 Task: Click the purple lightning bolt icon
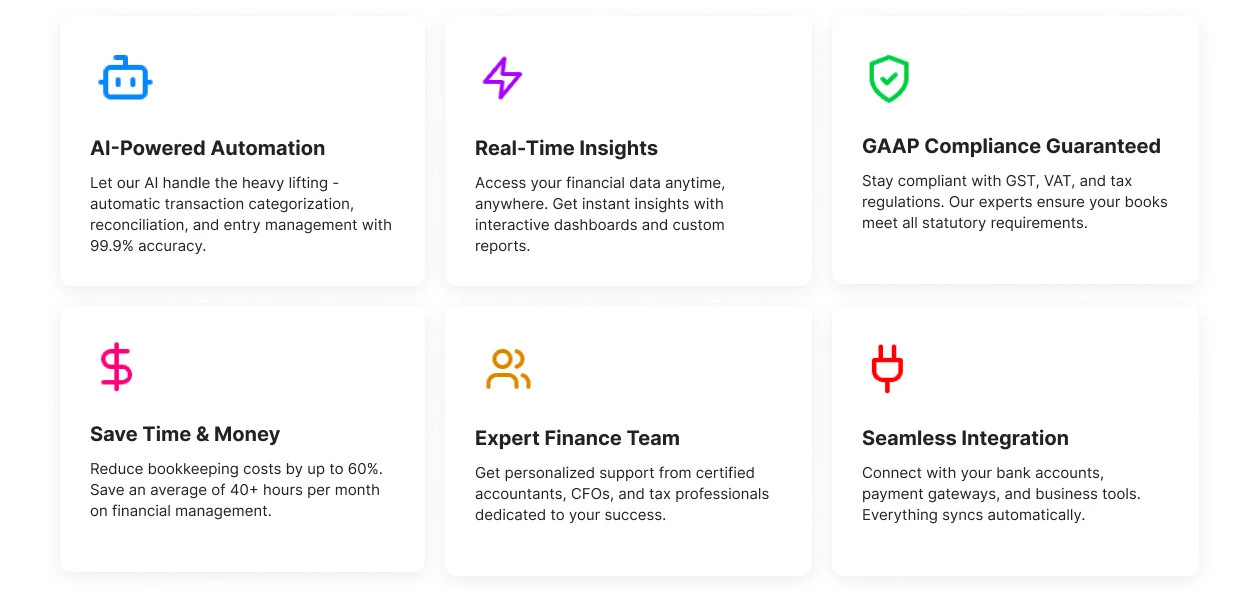tap(502, 78)
